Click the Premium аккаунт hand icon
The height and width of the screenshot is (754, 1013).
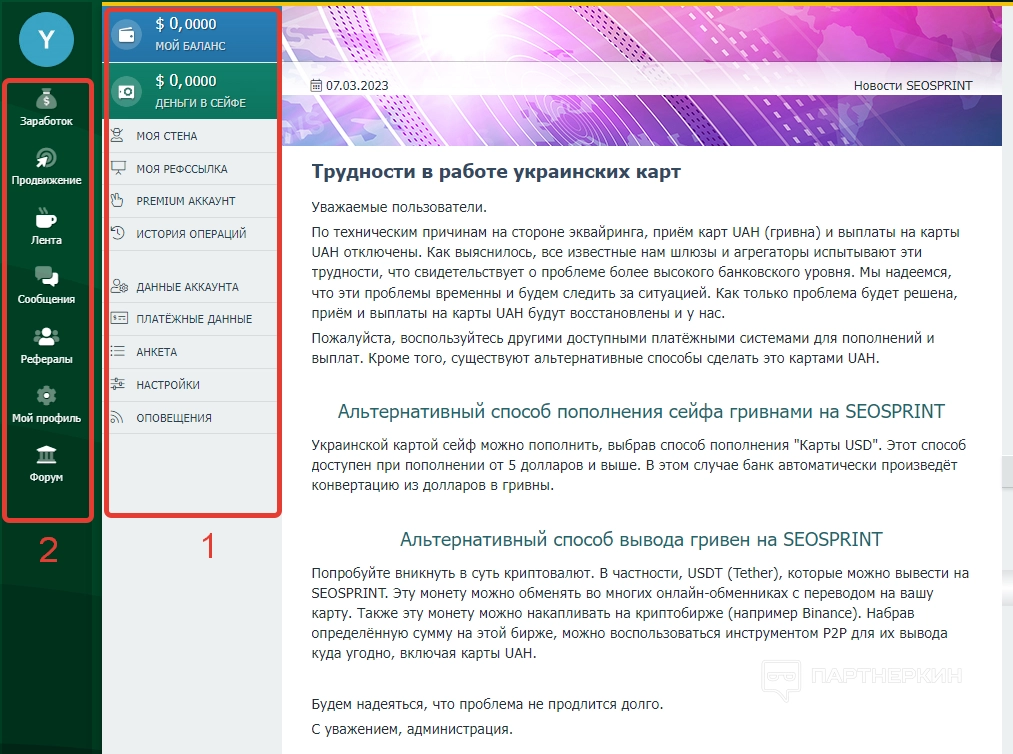click(118, 200)
